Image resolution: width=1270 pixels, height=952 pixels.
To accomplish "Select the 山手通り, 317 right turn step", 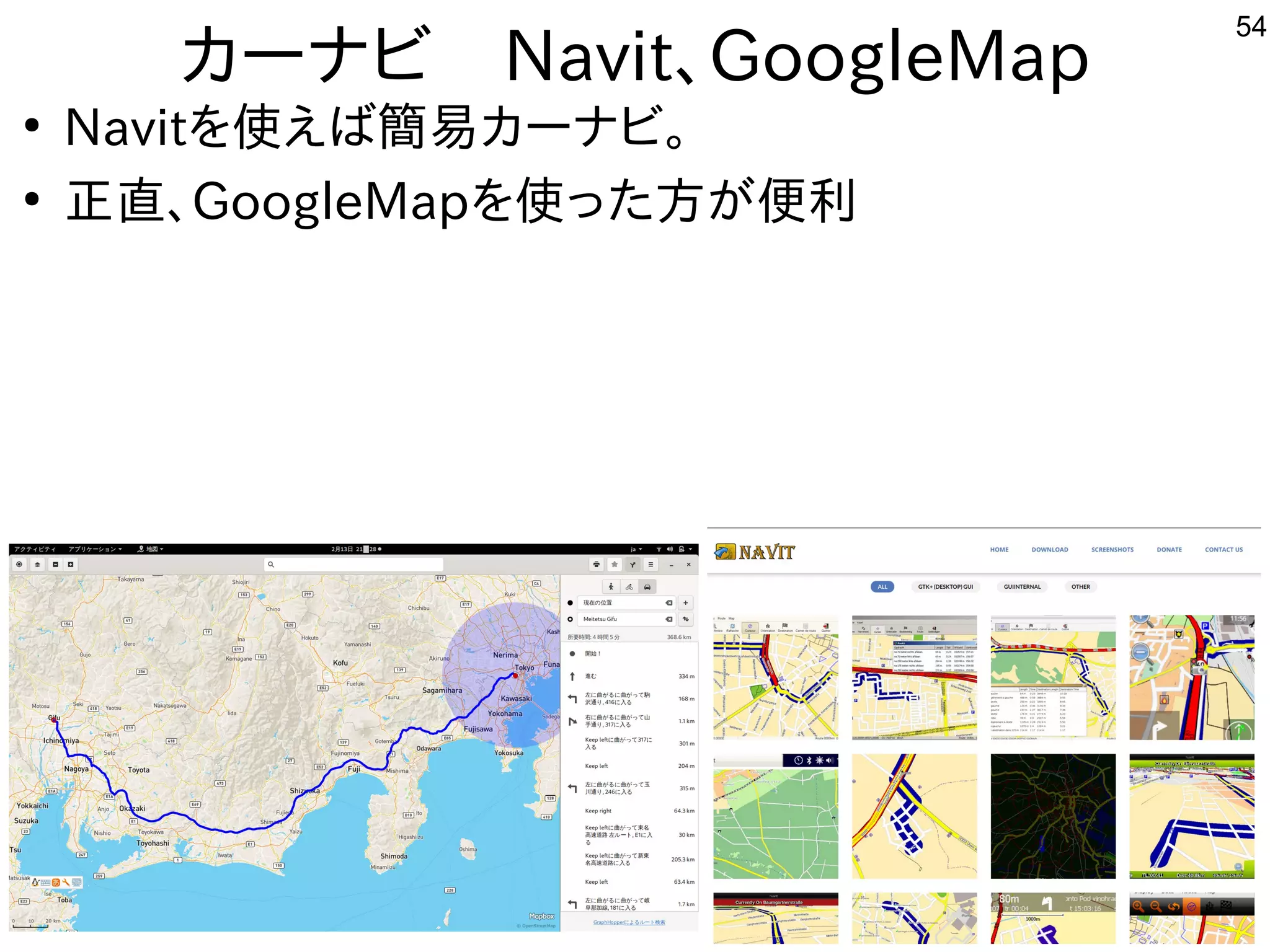I will point(630,721).
